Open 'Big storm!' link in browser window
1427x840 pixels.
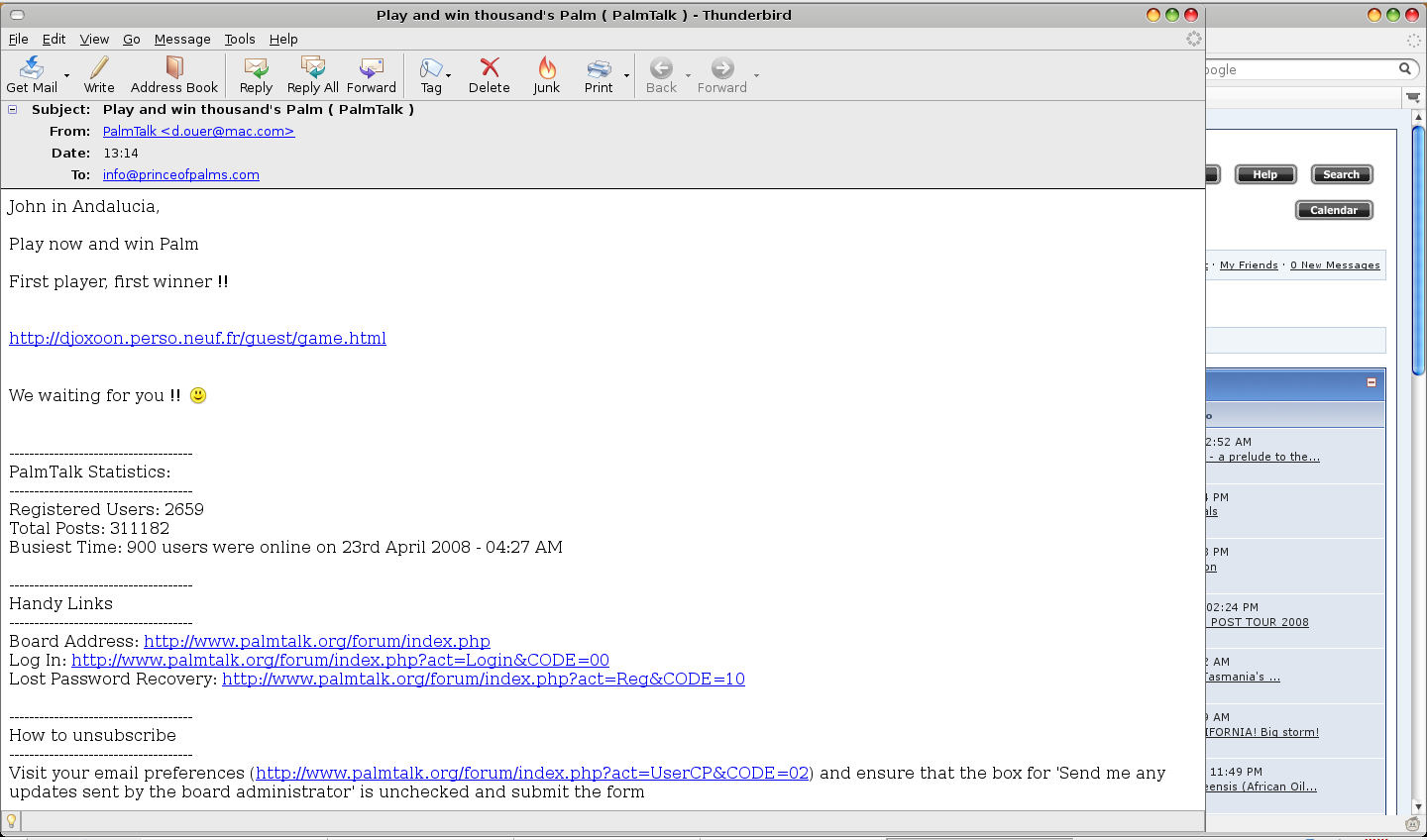coord(1262,732)
